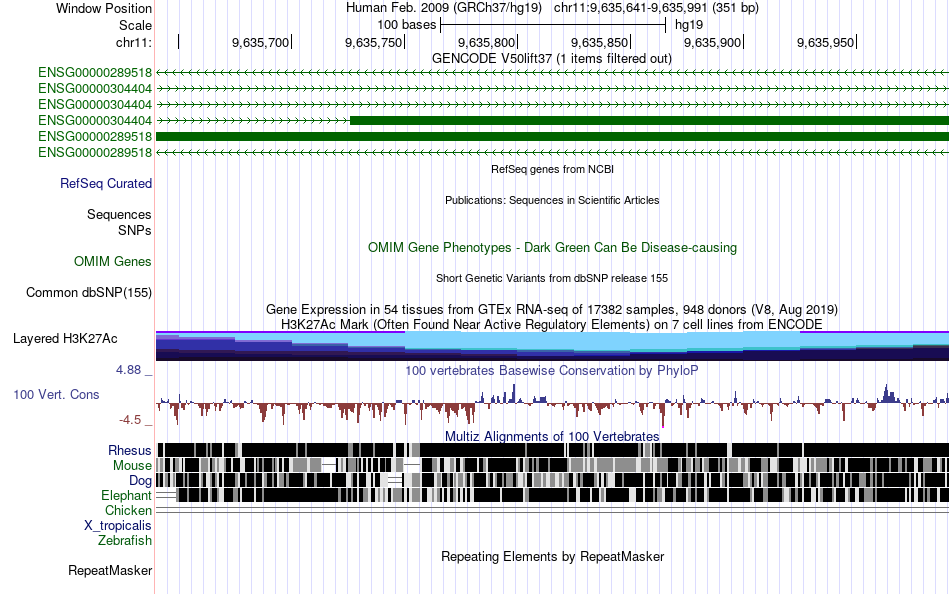
Task: Click the Layered H3K27Ac label
Action: (65, 338)
